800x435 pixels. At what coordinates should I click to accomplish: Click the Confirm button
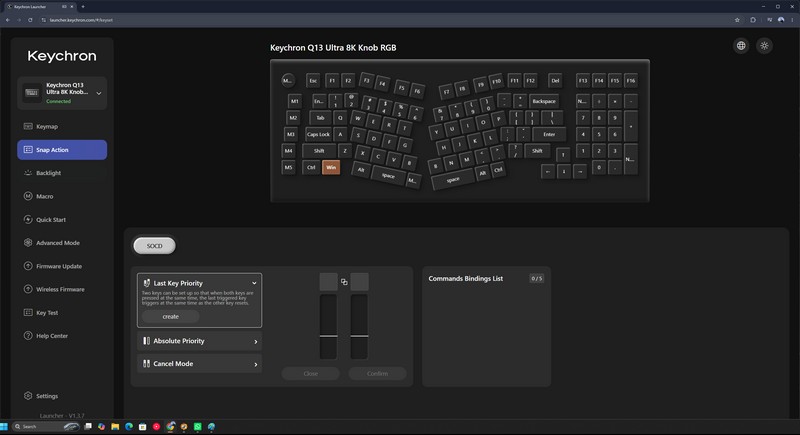click(x=378, y=374)
